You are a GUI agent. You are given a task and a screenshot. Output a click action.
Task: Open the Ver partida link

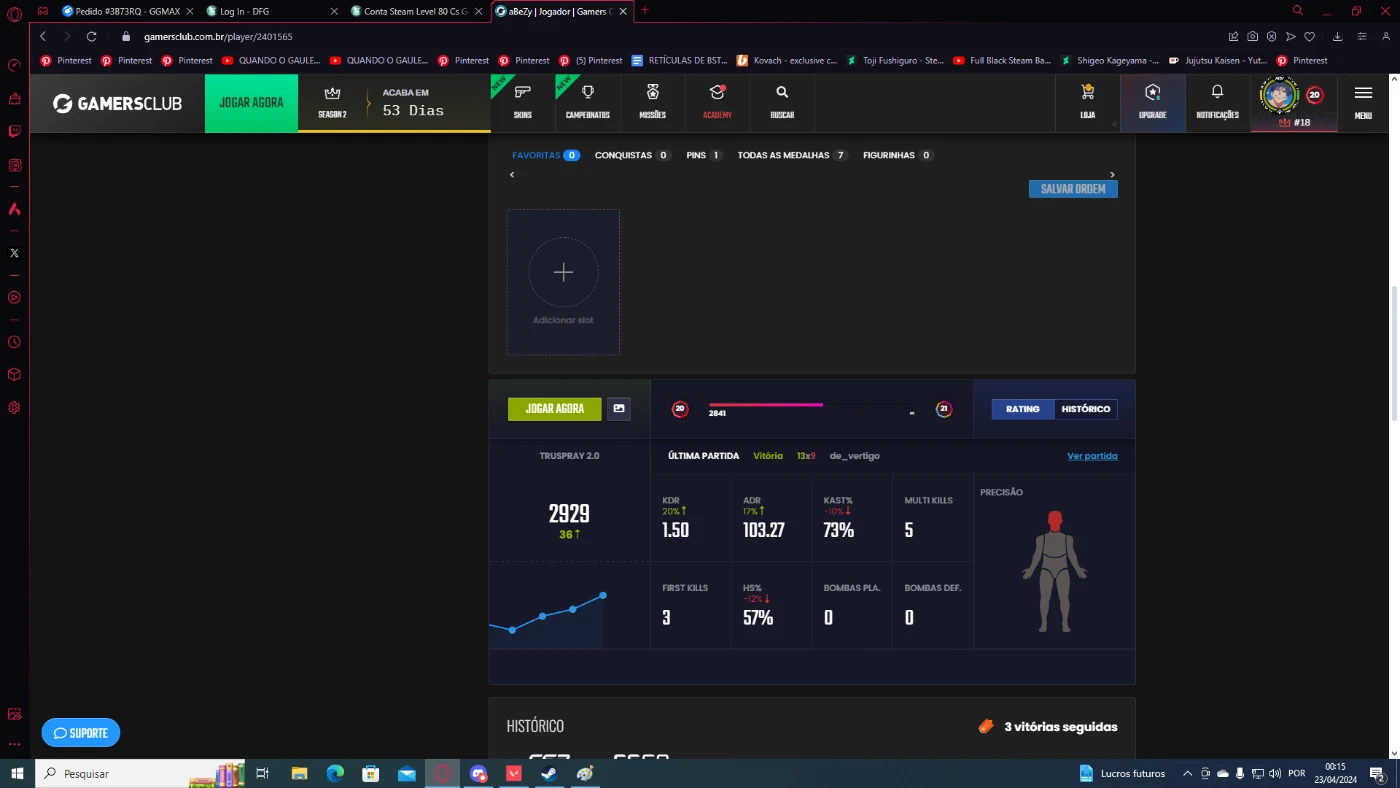click(1092, 456)
